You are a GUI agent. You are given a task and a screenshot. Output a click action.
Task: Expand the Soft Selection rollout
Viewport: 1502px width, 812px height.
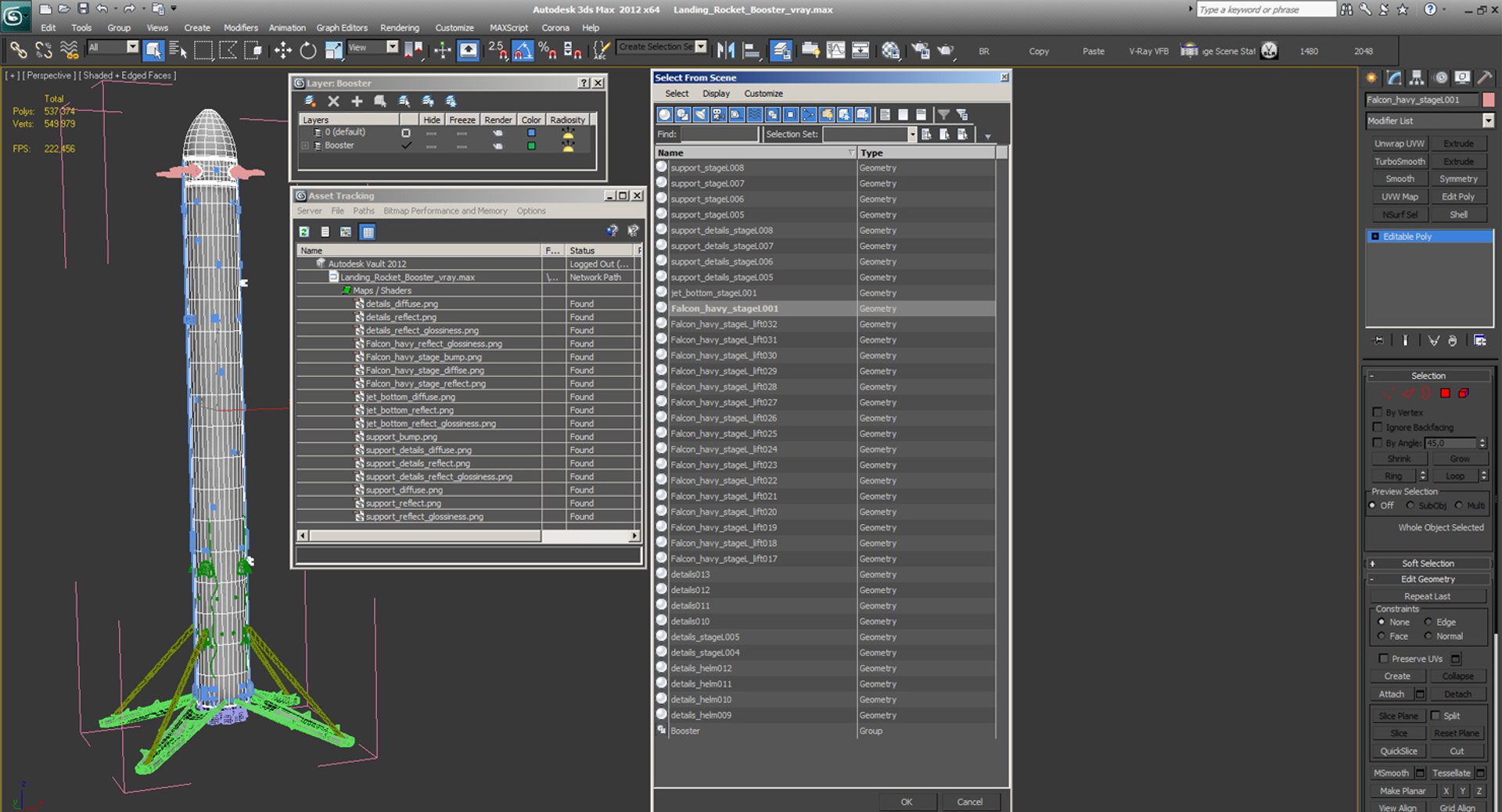tap(1428, 563)
